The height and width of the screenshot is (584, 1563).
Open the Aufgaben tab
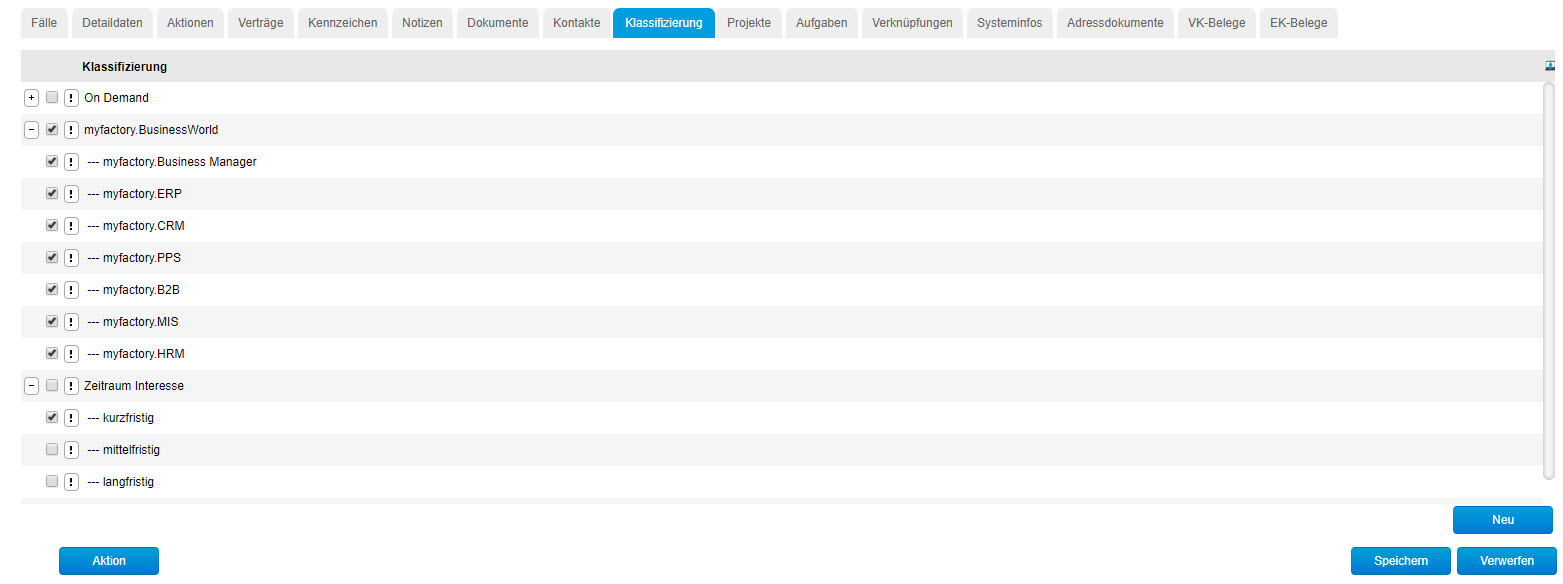[x=822, y=23]
